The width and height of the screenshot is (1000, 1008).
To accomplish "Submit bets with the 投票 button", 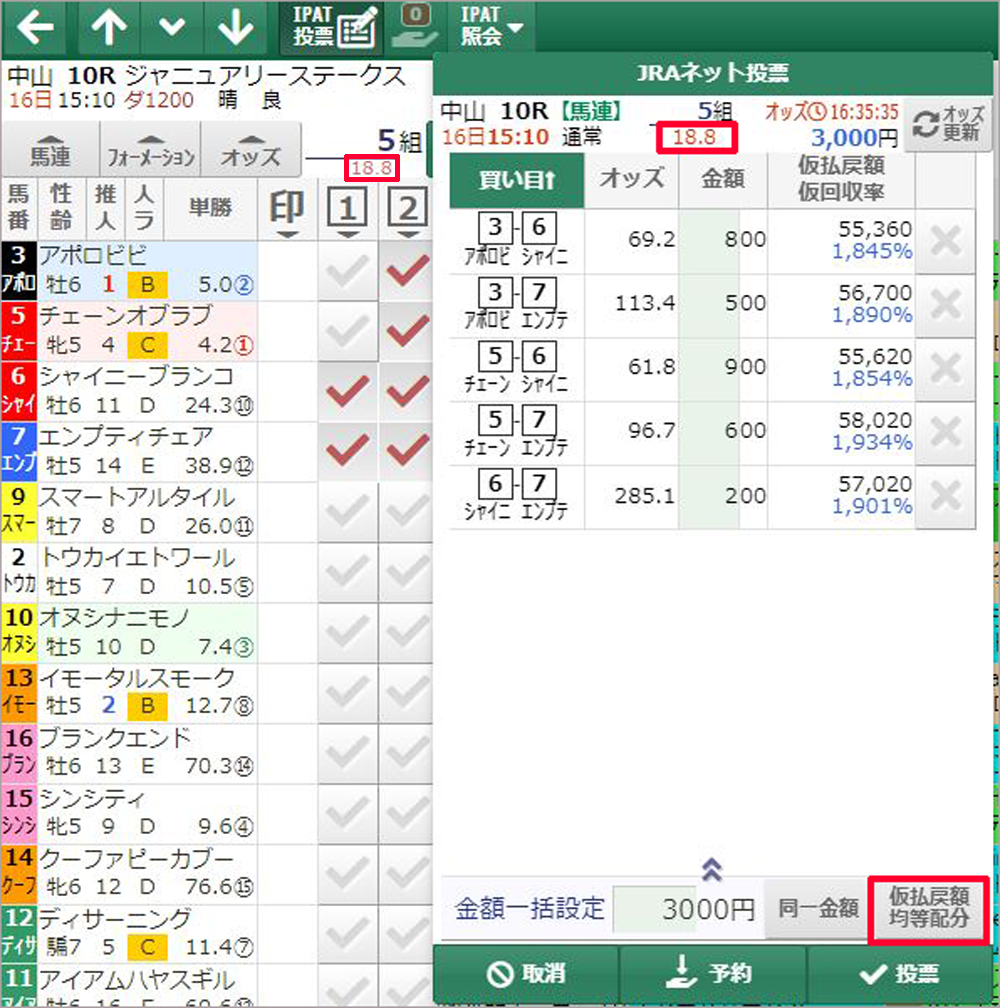I will point(900,973).
